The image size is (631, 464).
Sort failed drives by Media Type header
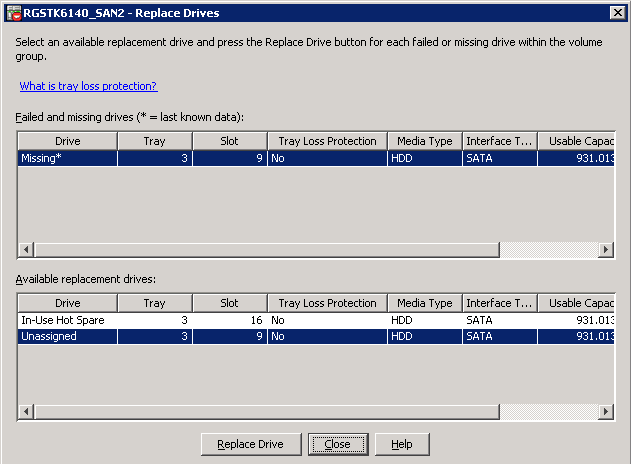point(424,141)
